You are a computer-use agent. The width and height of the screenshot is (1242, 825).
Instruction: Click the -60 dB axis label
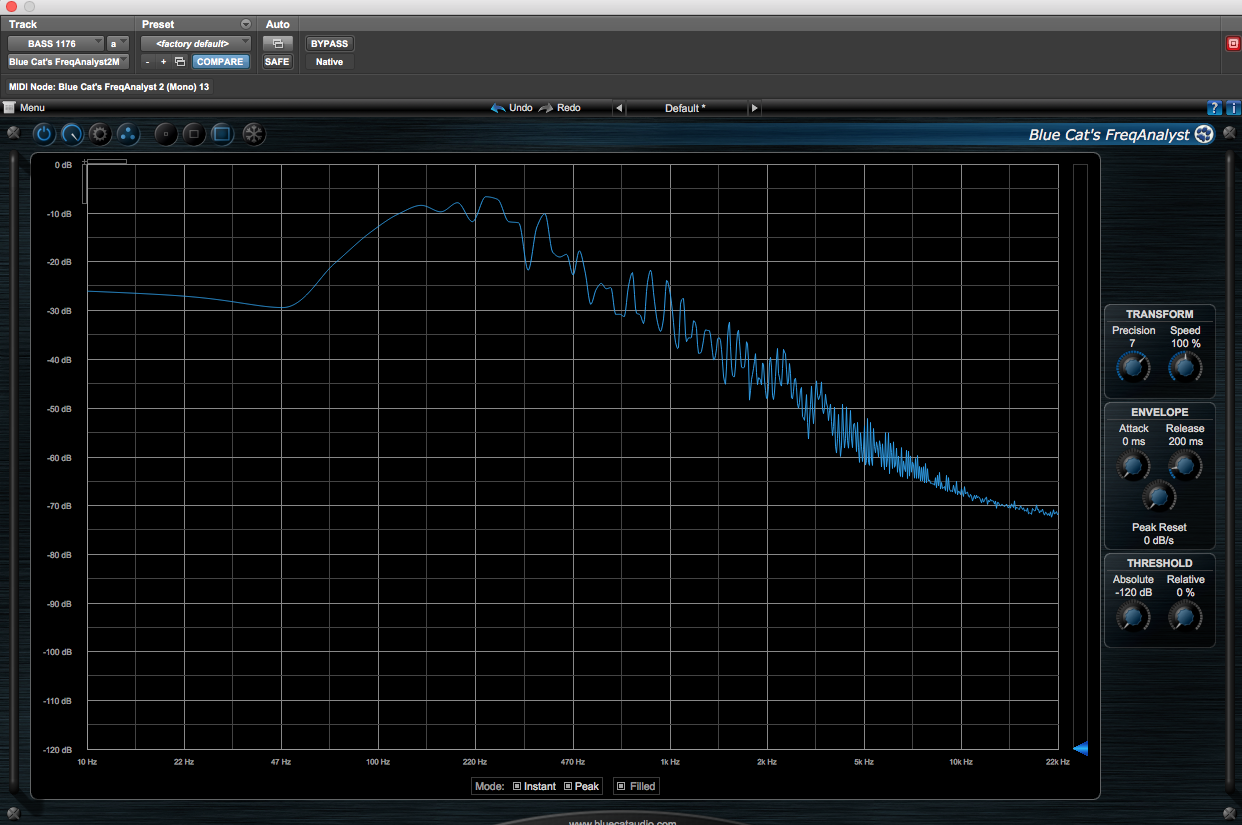61,457
